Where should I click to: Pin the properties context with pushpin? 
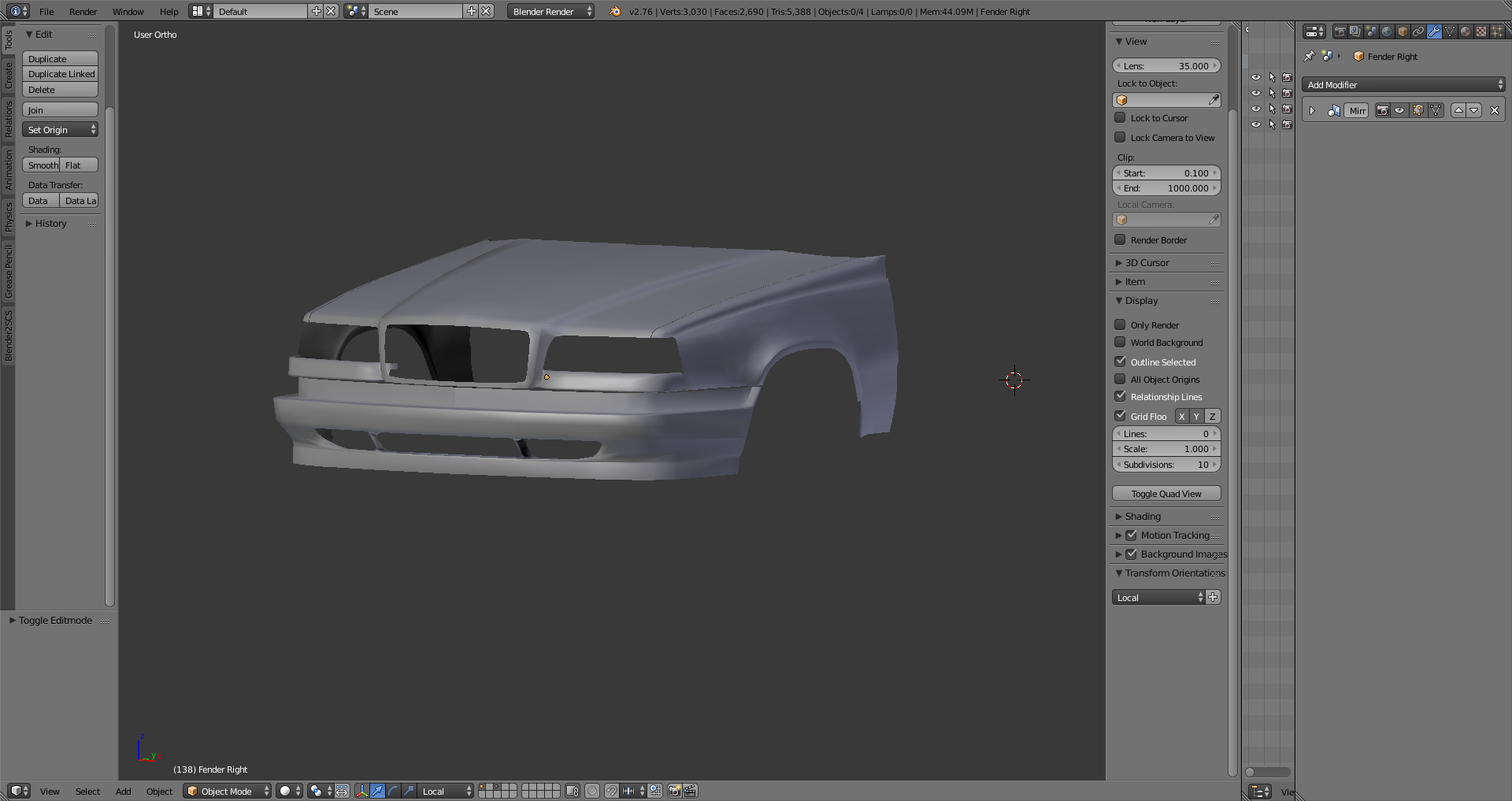point(1309,56)
